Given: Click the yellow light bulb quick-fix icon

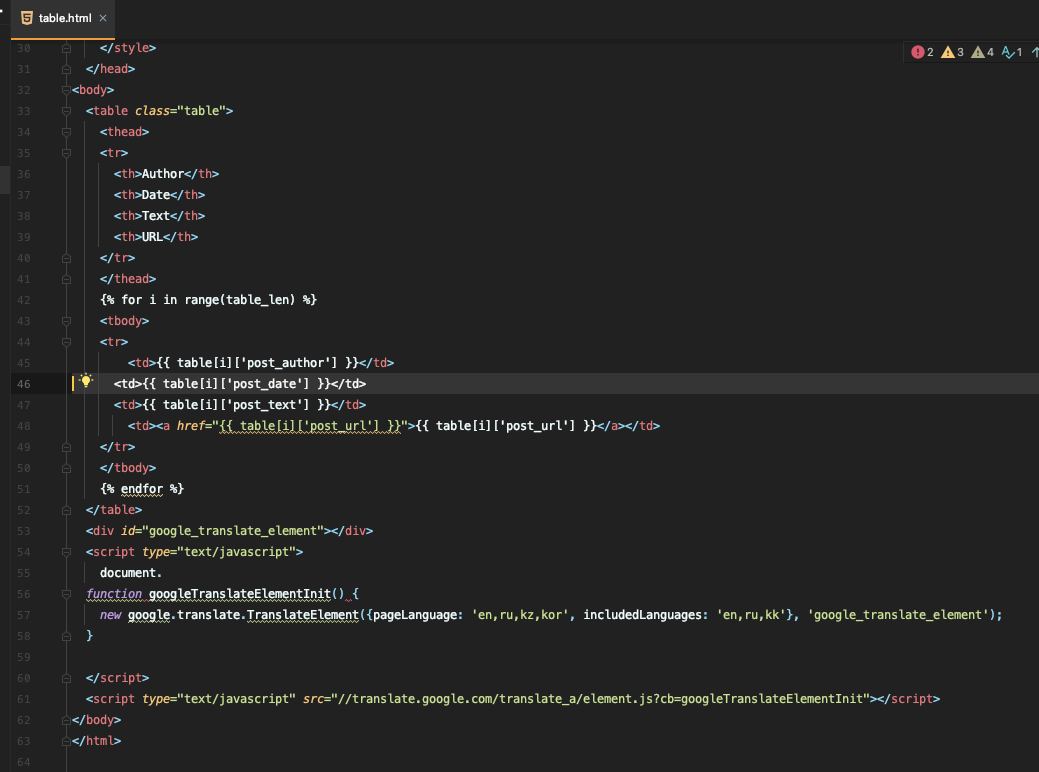Looking at the screenshot, I should click(x=86, y=381).
